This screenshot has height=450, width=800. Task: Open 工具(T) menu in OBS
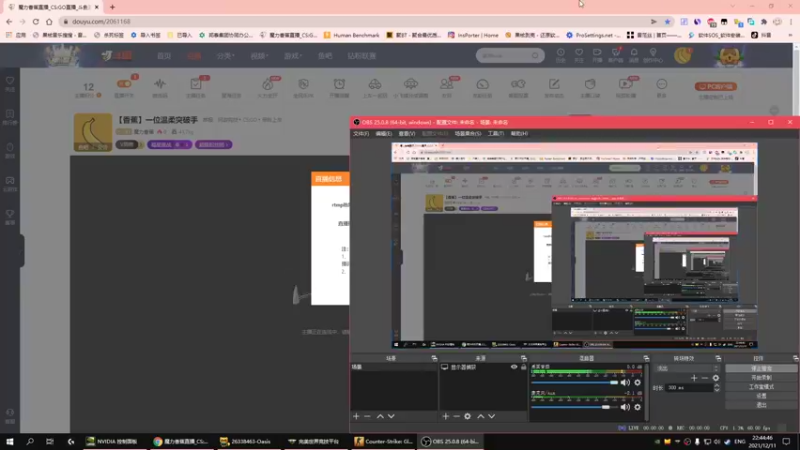(x=495, y=134)
